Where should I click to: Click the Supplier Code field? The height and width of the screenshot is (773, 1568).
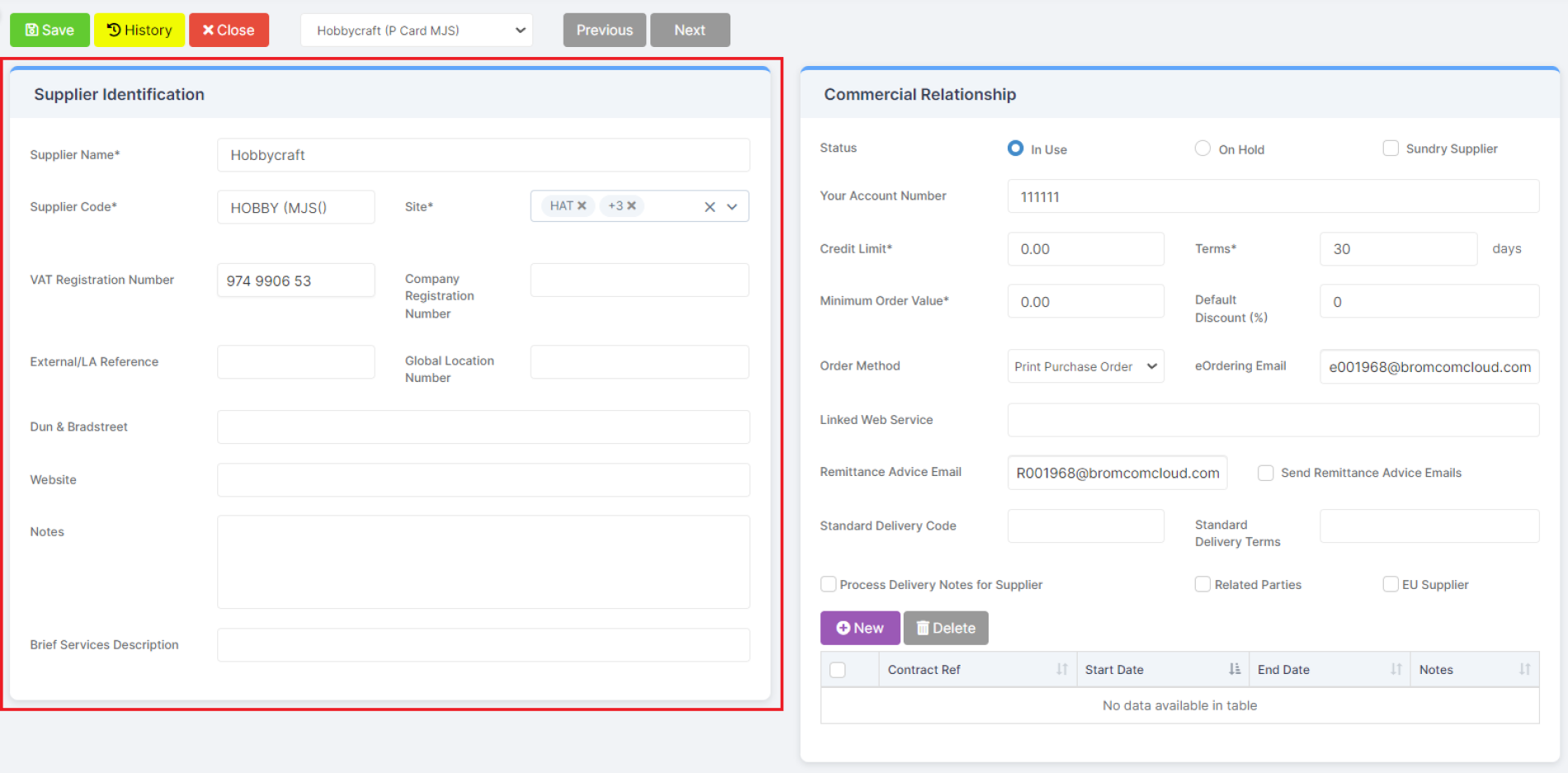coord(295,207)
